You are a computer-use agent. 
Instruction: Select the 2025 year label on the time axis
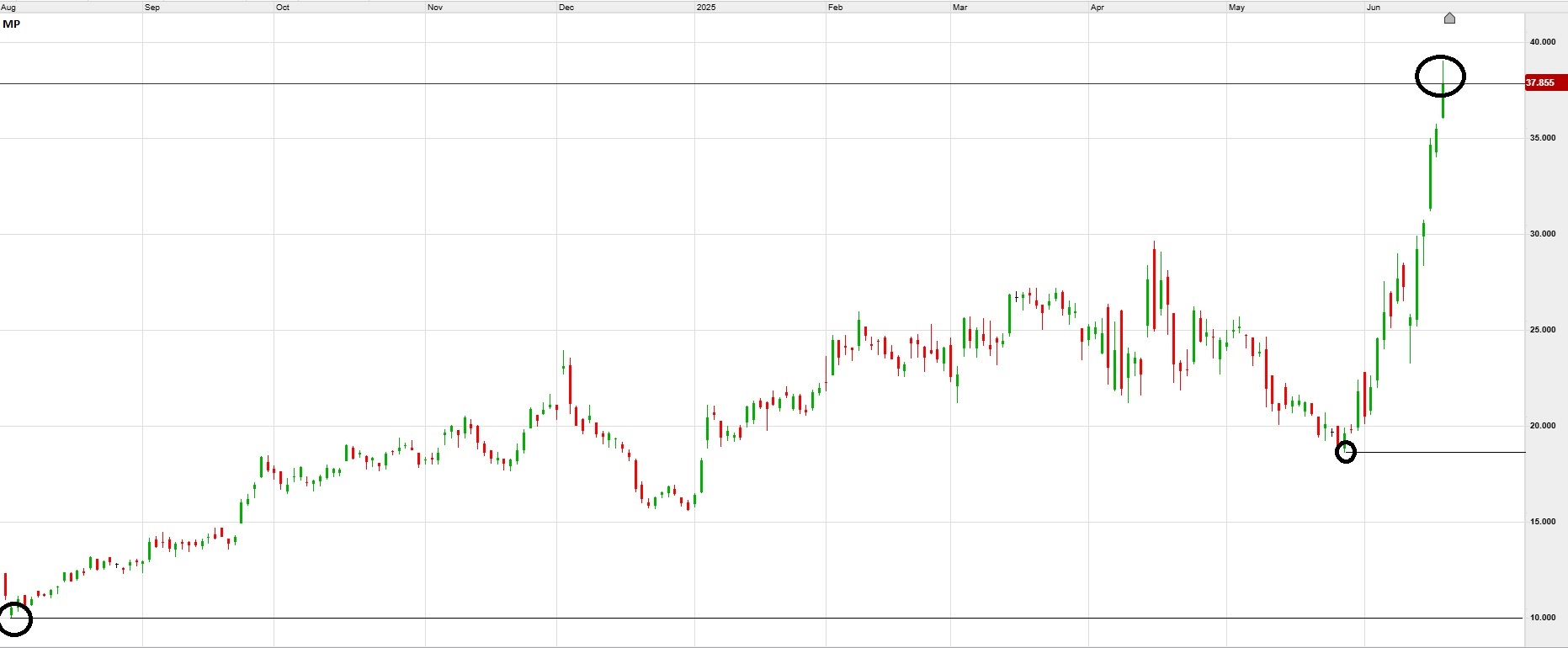[x=706, y=8]
